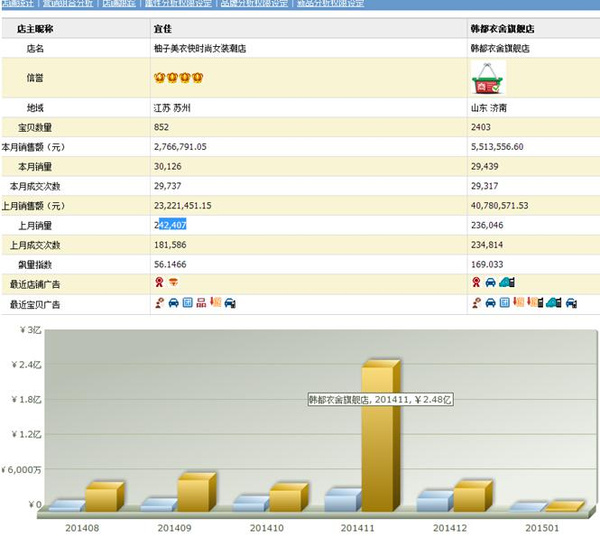Click teal car-with-phone icon in 韩都衣舍旗舰店 最近宝贝广告 row
The image size is (600, 537).
554,303
